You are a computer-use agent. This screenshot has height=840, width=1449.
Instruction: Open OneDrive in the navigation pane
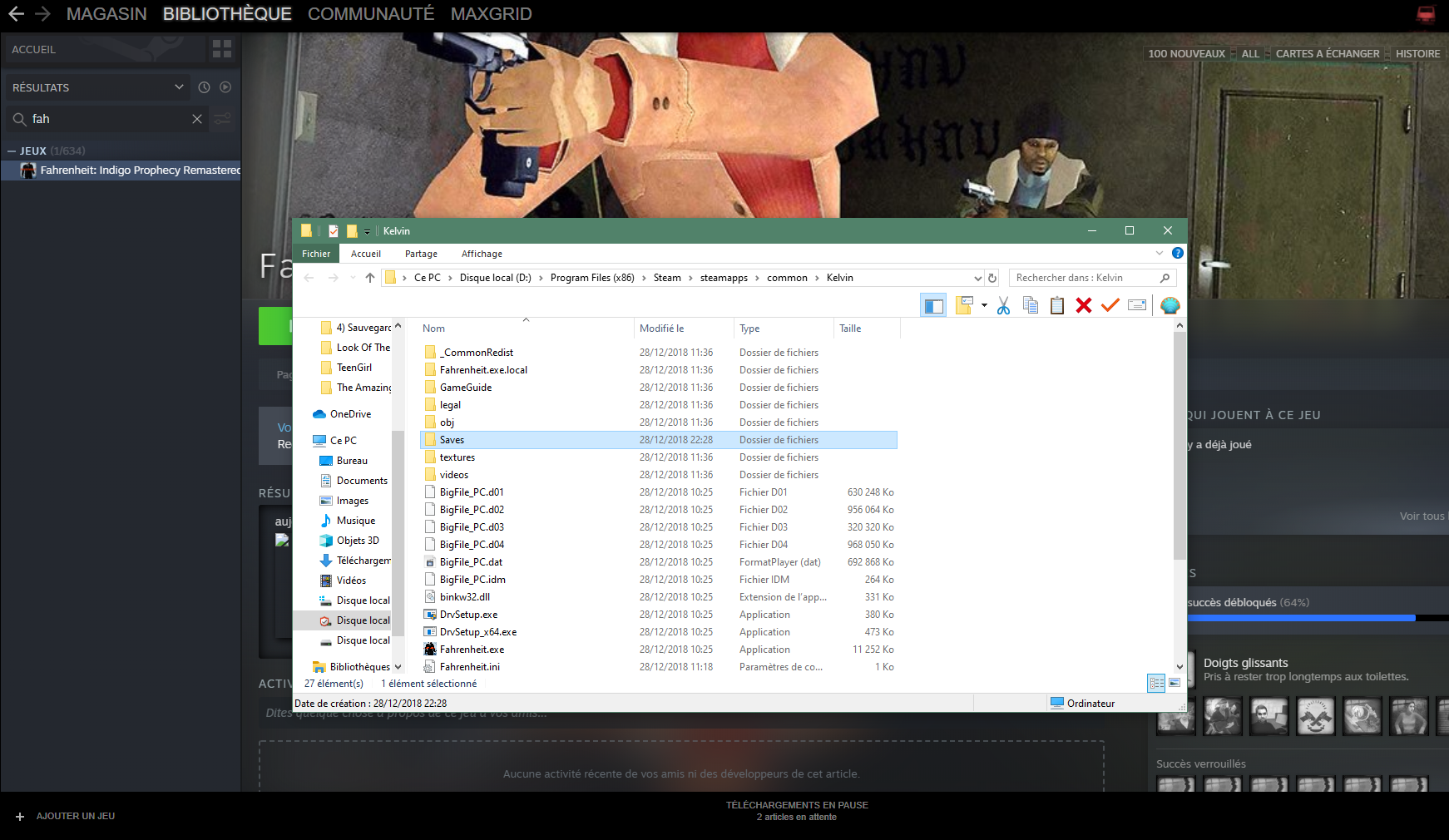350,414
